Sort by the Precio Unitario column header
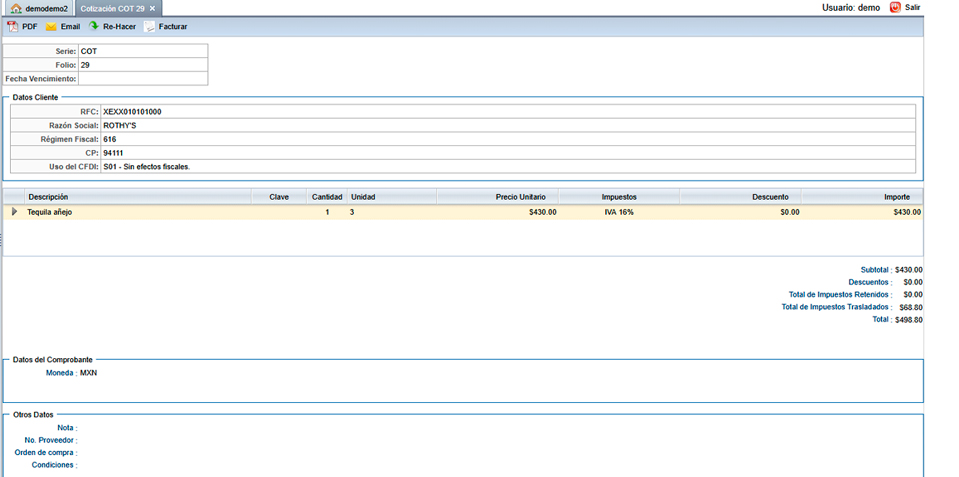 pos(520,197)
